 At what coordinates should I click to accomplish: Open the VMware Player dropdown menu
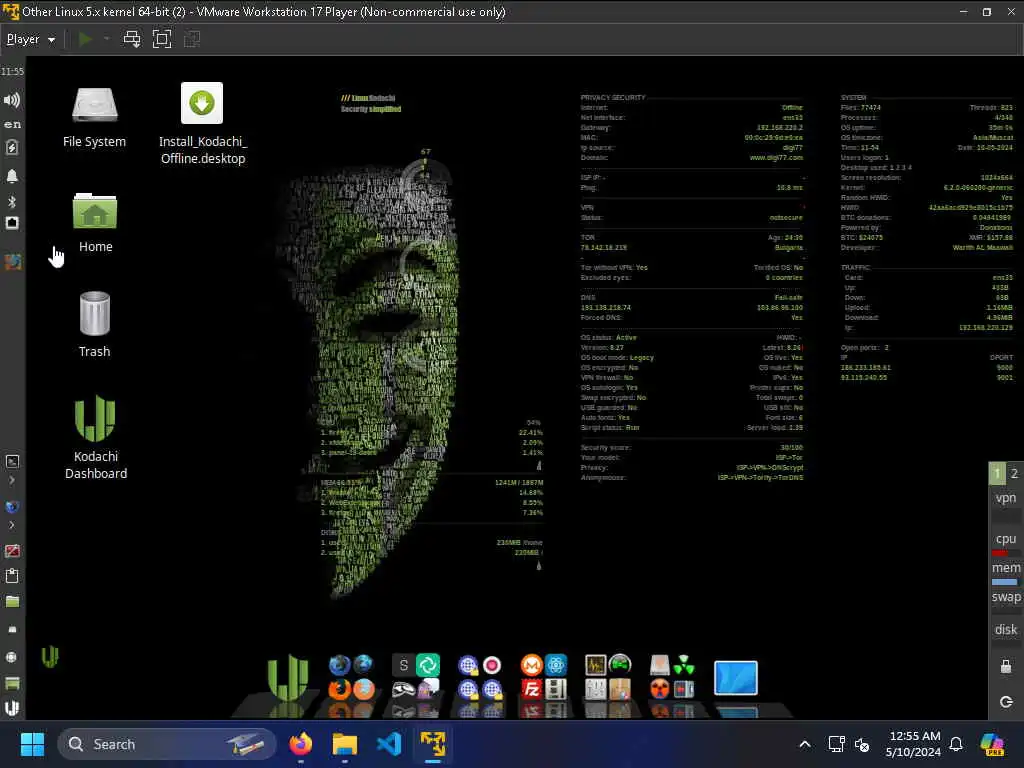coord(31,39)
